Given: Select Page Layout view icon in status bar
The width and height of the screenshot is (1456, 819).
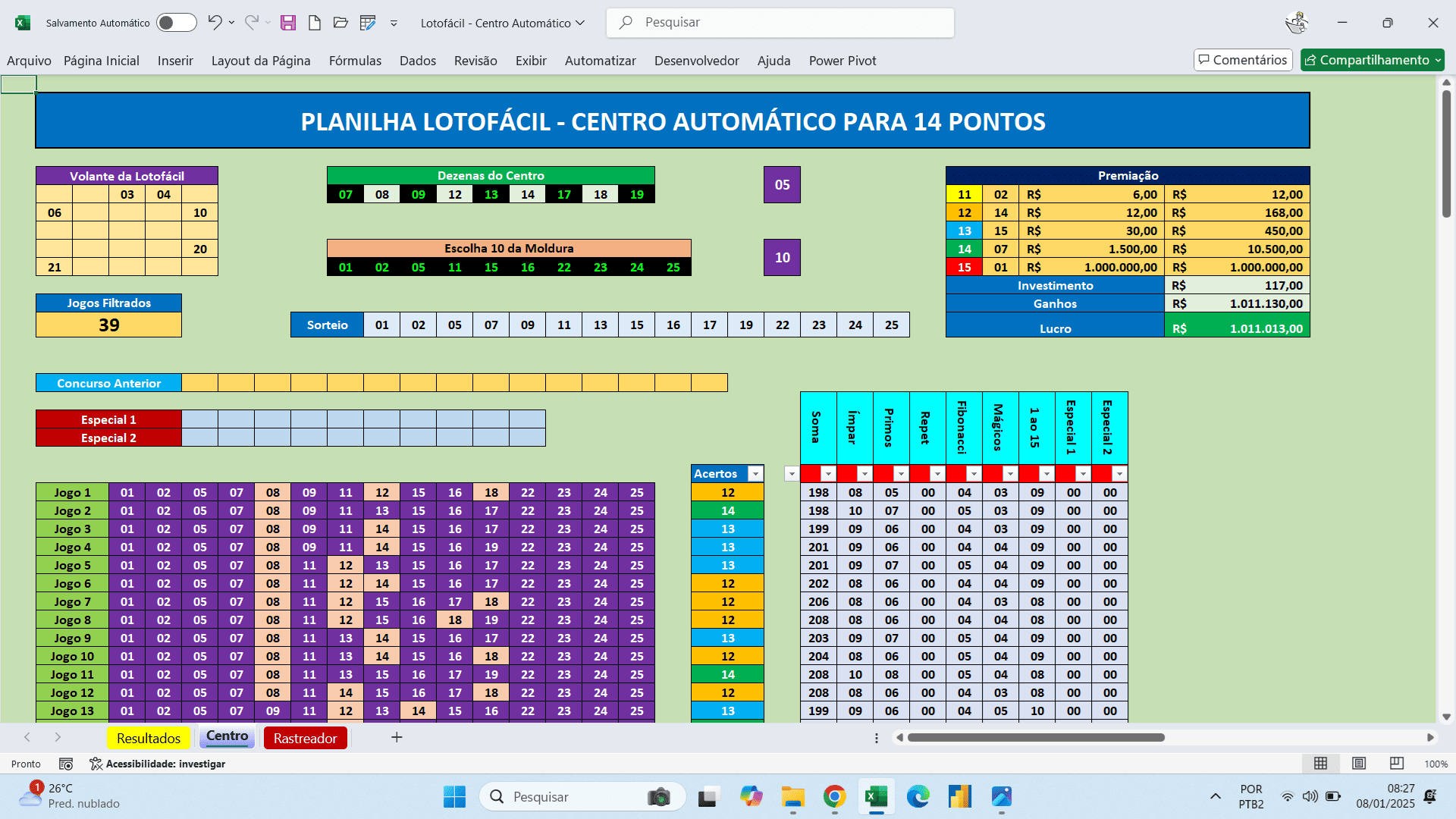Looking at the screenshot, I should point(1359,763).
